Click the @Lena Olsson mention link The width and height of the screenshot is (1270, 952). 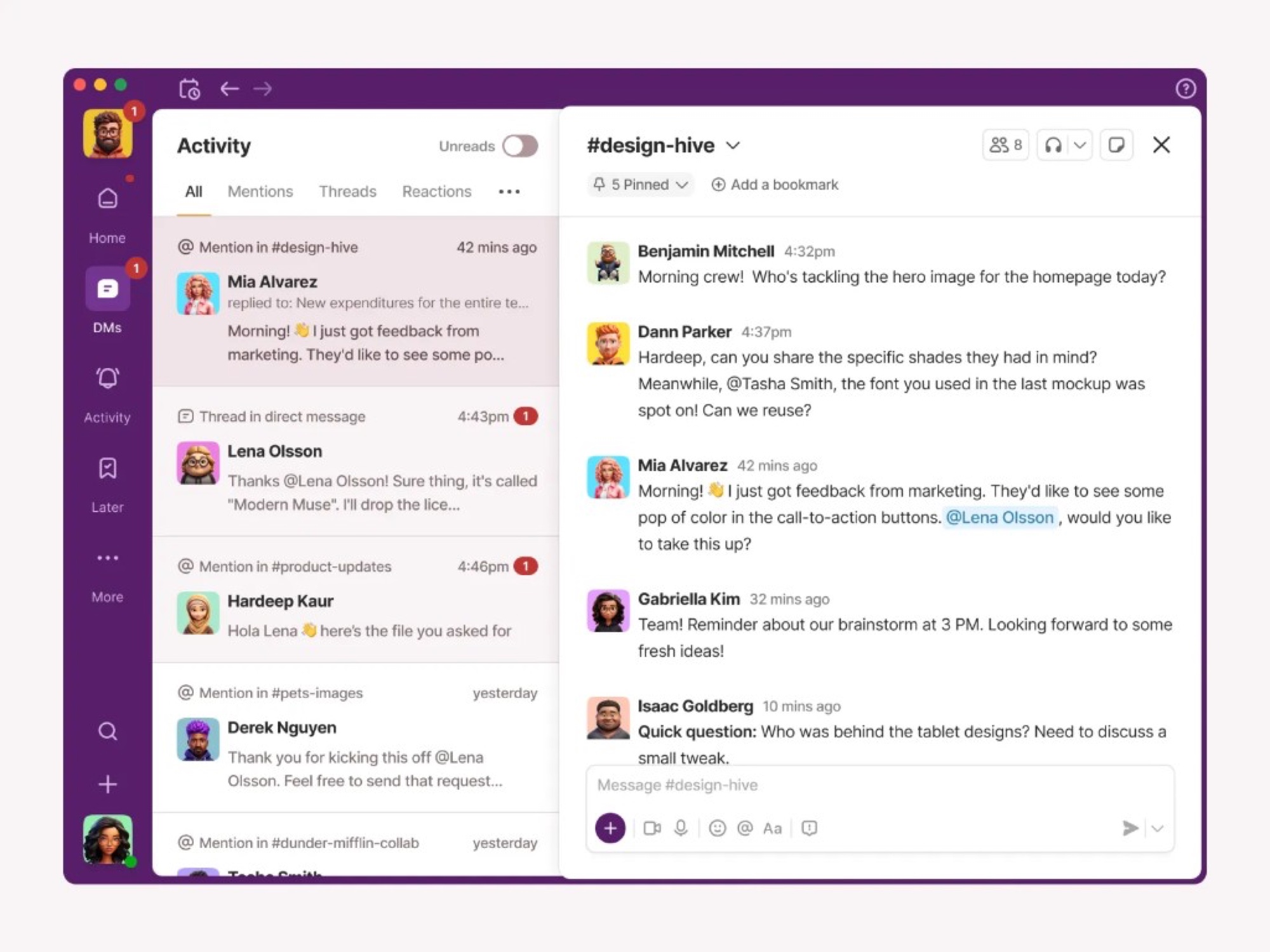point(999,517)
